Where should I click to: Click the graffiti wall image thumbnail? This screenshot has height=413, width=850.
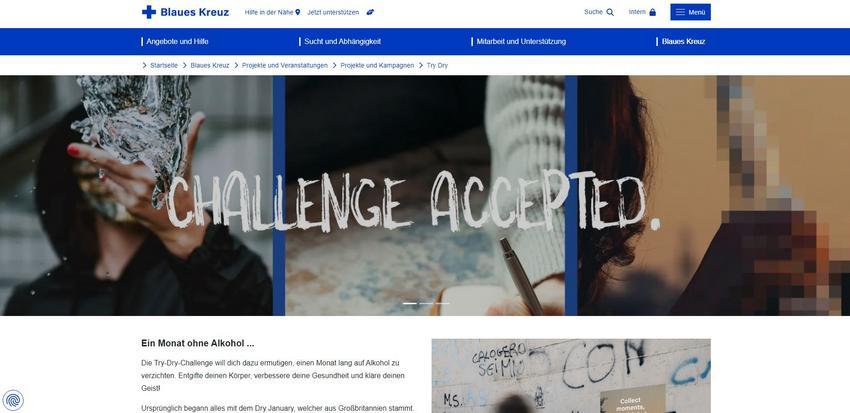click(571, 376)
